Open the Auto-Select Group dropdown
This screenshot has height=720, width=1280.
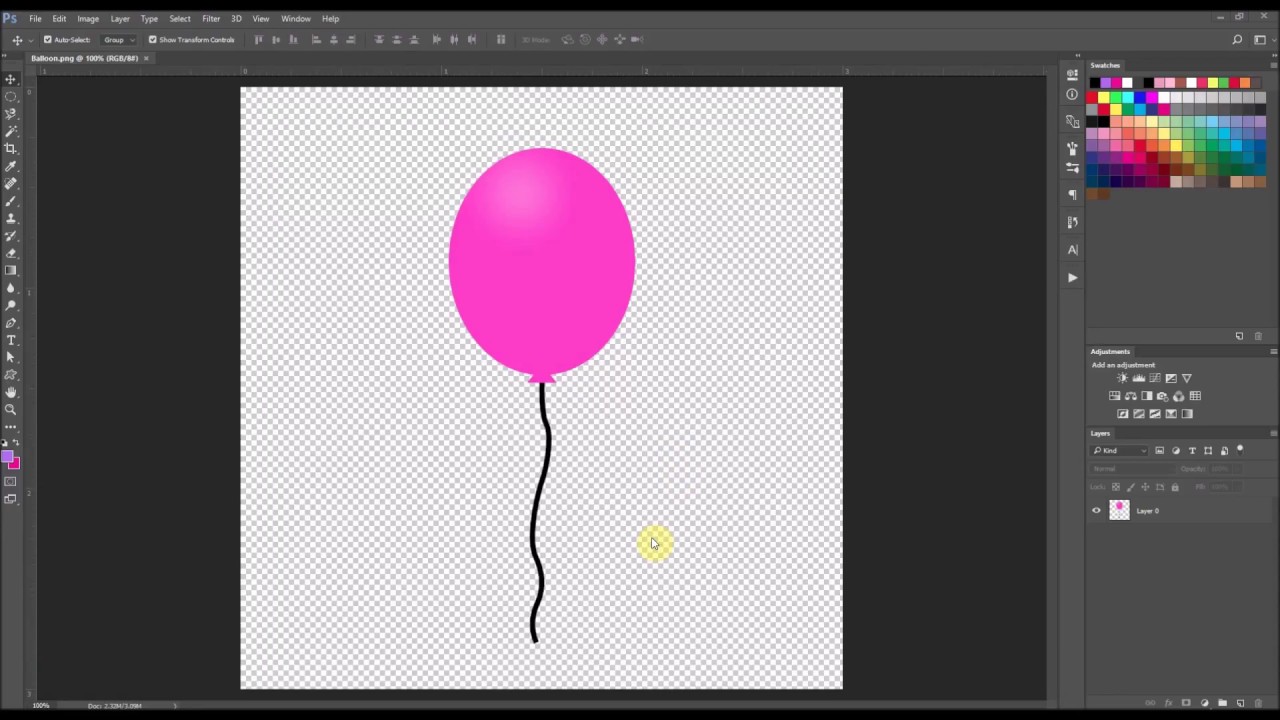[x=118, y=40]
